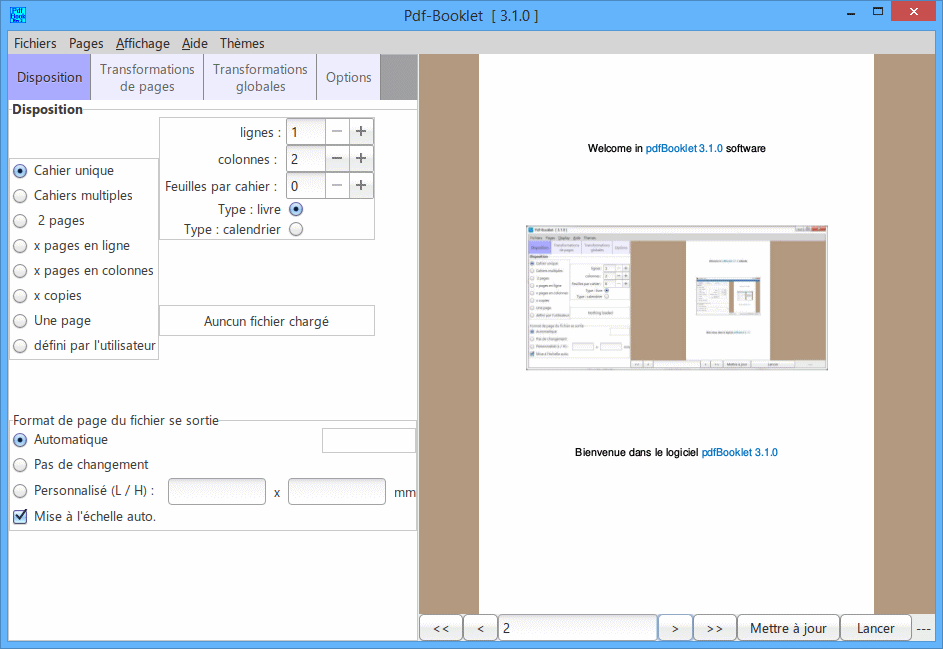Click the Mettre à jour button
Image resolution: width=943 pixels, height=649 pixels.
pyautogui.click(x=788, y=628)
